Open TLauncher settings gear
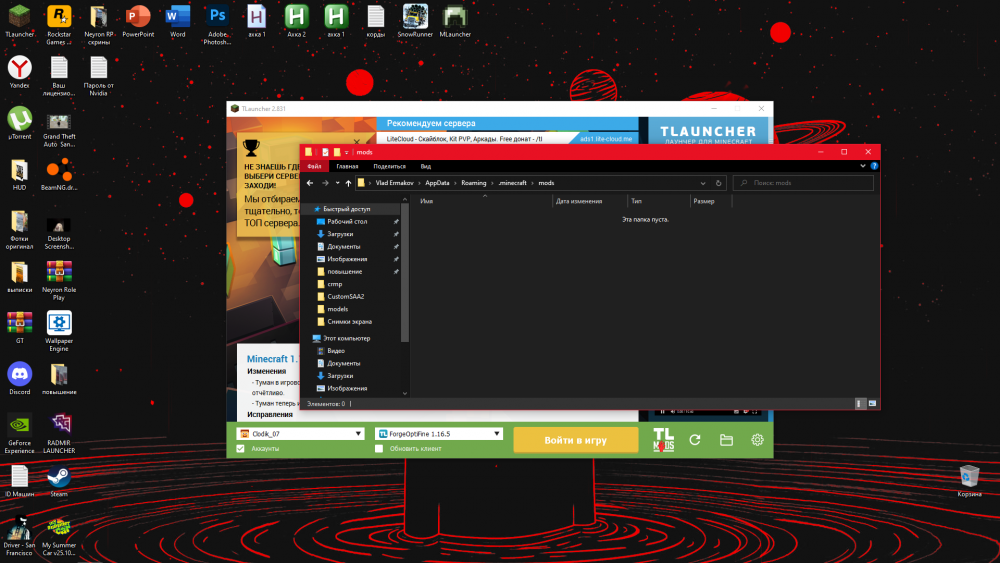 pos(757,439)
